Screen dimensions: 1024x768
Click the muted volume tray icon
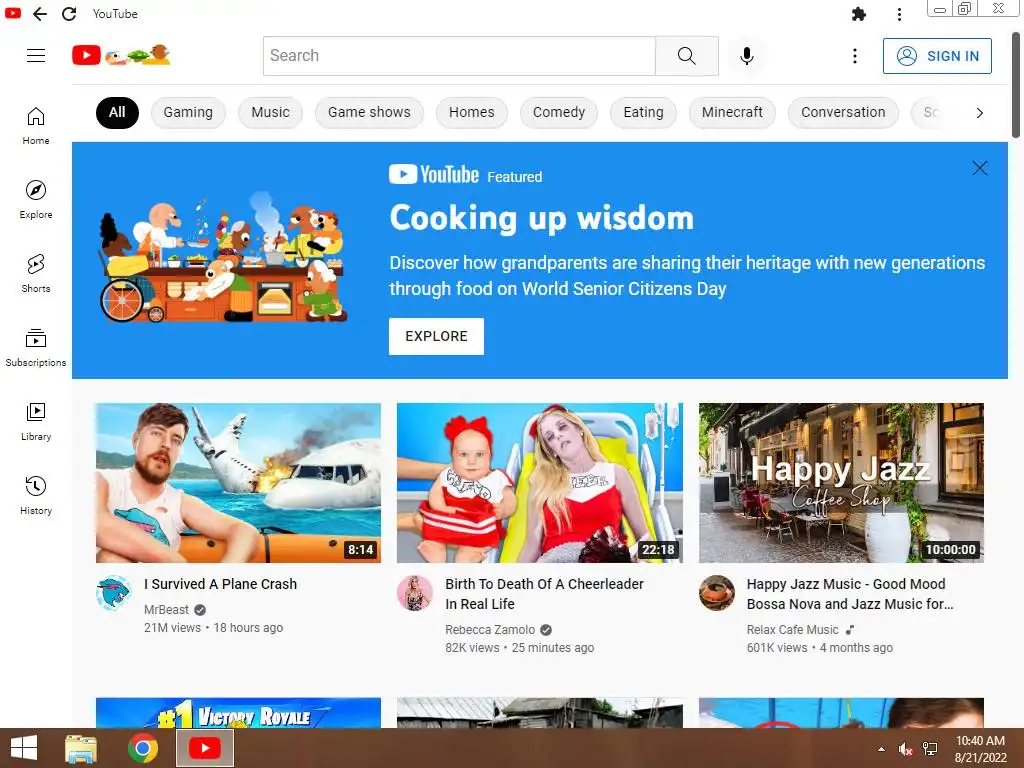click(x=905, y=749)
